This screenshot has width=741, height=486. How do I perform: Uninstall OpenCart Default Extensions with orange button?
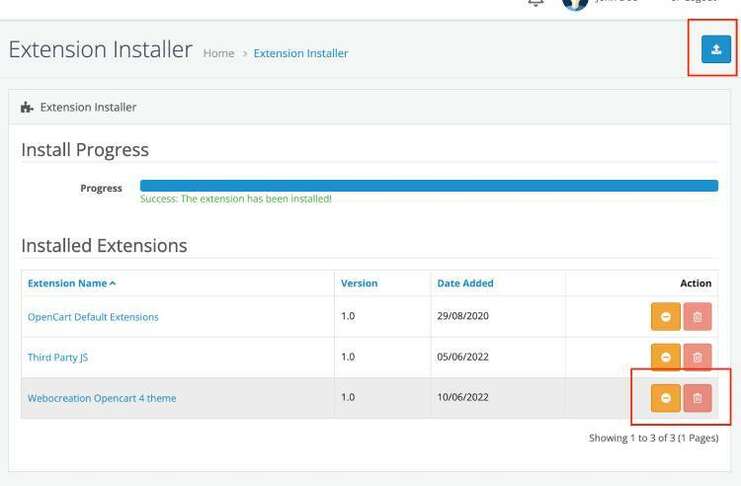click(x=665, y=316)
